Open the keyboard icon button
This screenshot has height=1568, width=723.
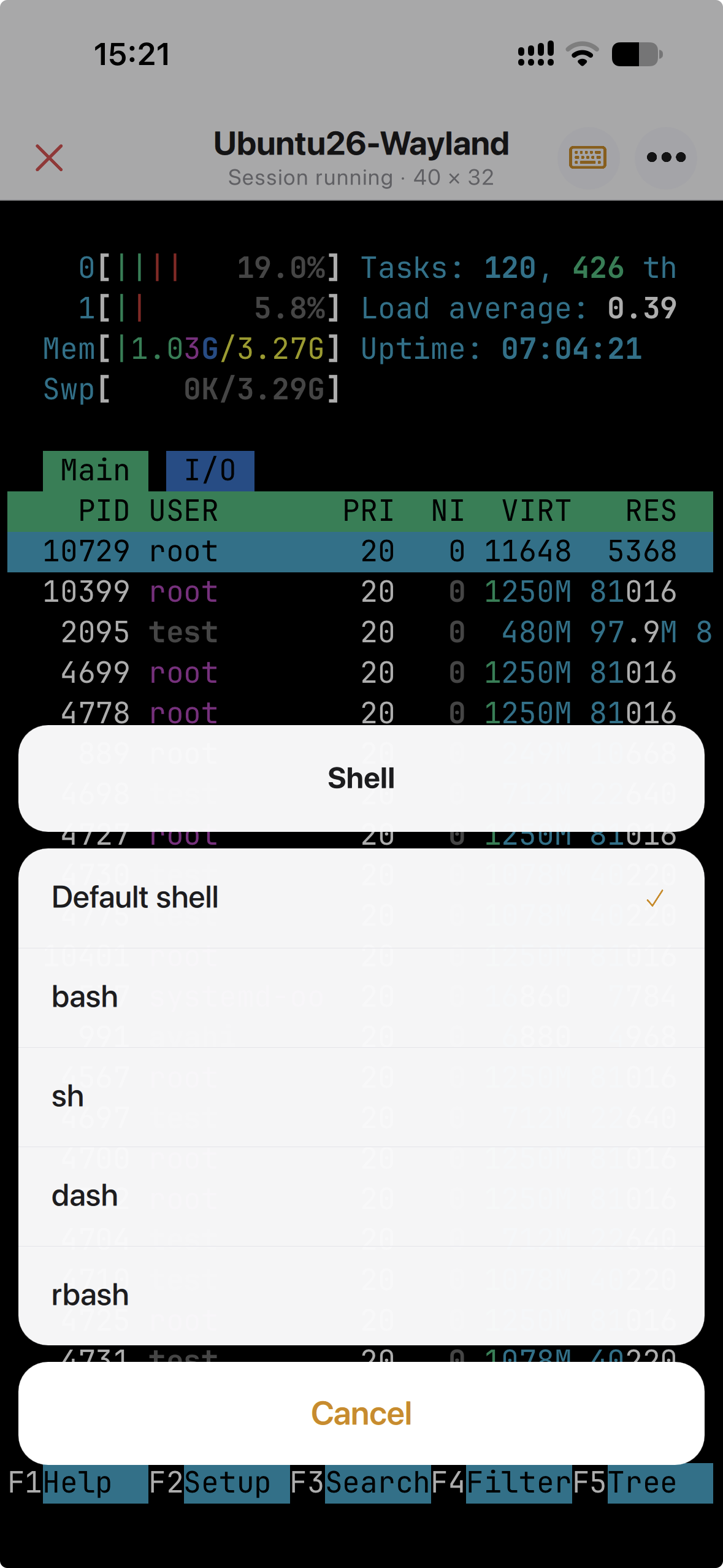tap(588, 158)
